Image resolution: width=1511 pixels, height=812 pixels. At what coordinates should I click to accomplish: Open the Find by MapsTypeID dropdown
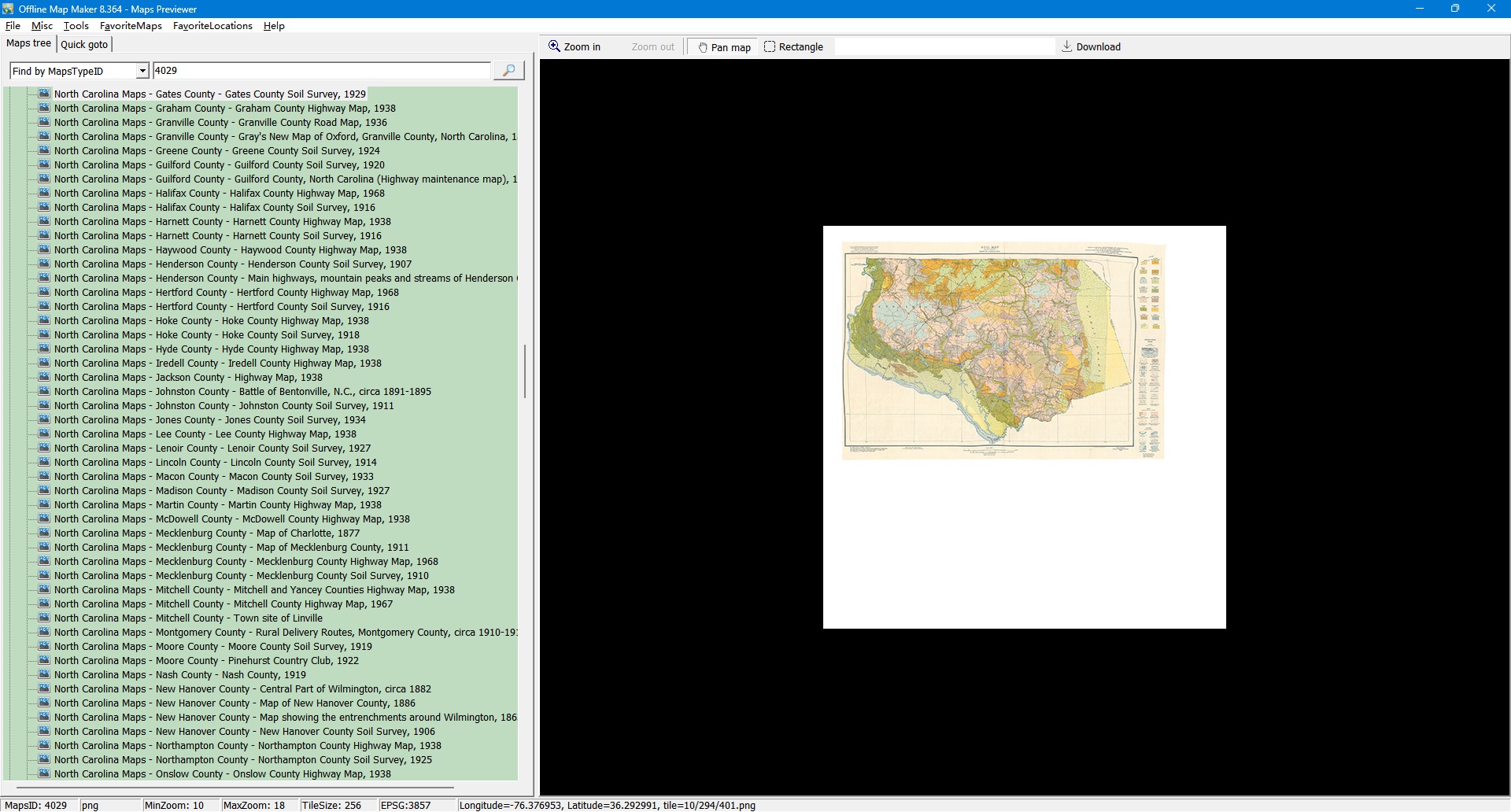pyautogui.click(x=142, y=72)
